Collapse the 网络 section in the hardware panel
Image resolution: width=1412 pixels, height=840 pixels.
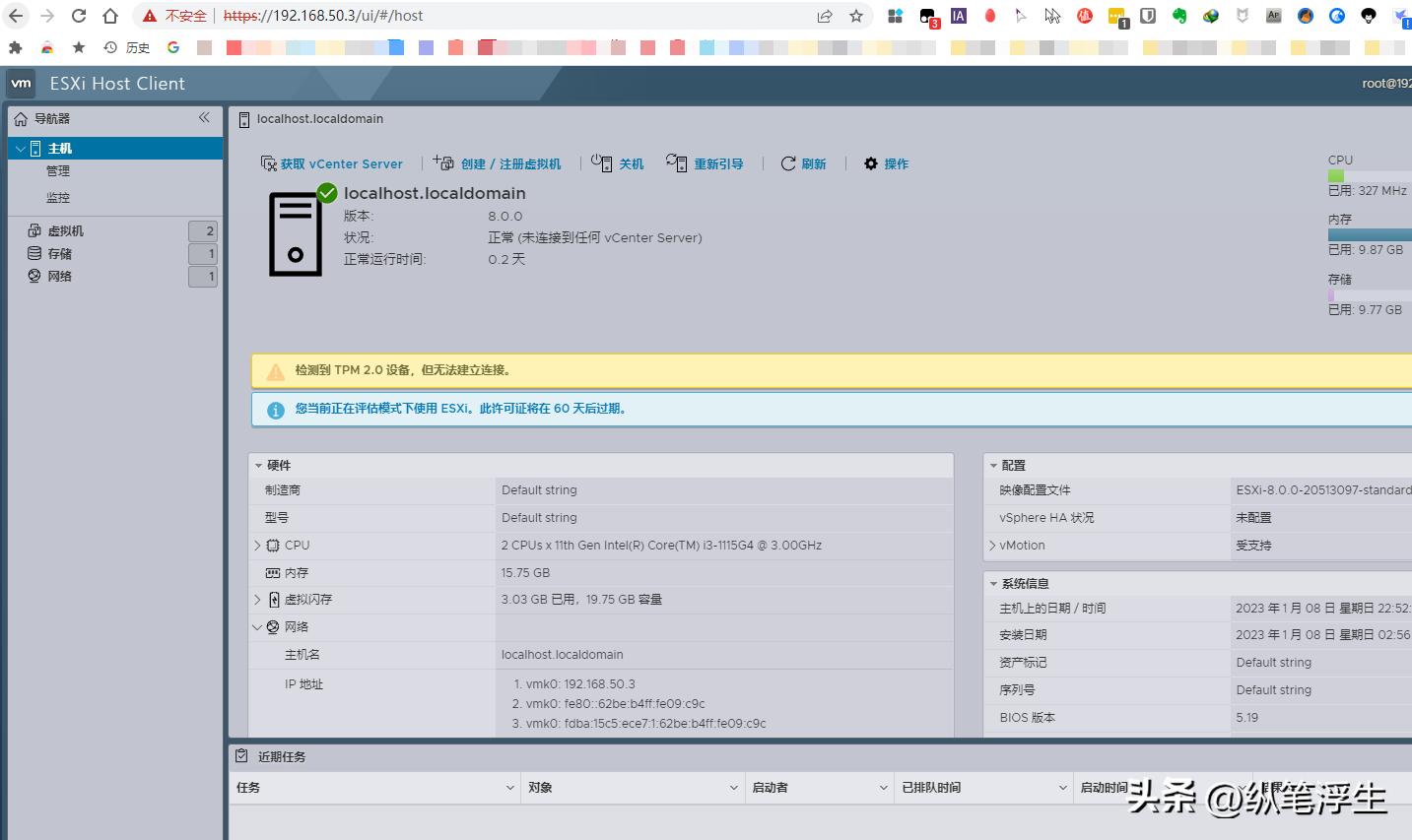[257, 626]
